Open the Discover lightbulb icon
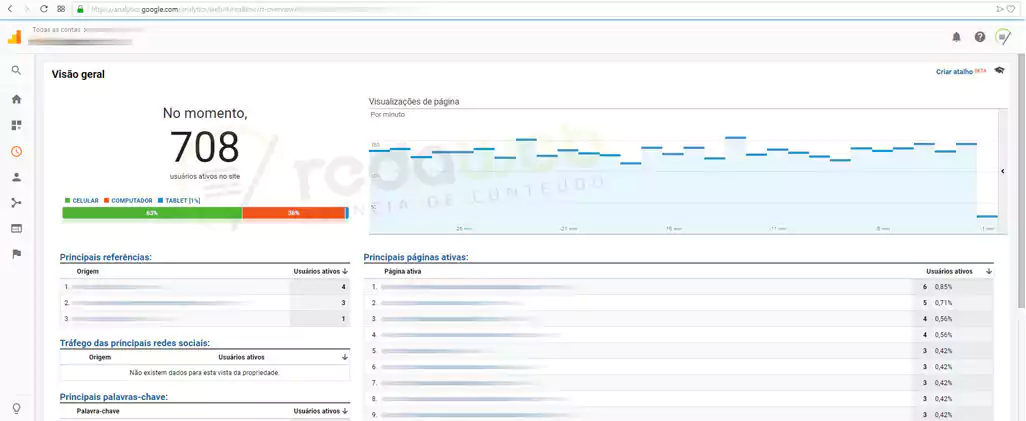Image resolution: width=1026 pixels, height=421 pixels. (16, 409)
